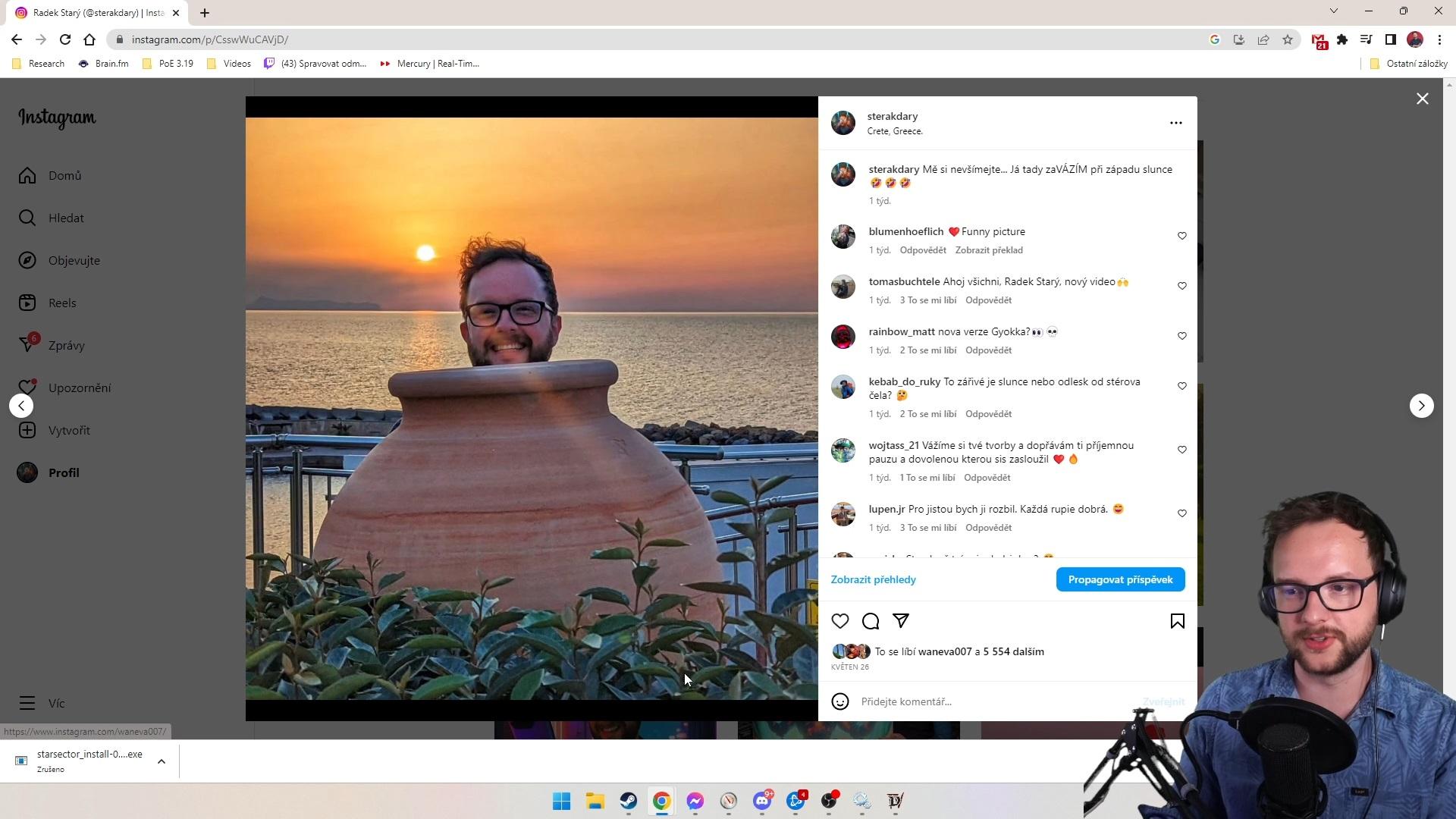Click Propagovat příspěvek button
This screenshot has height=819, width=1456.
[x=1120, y=579]
